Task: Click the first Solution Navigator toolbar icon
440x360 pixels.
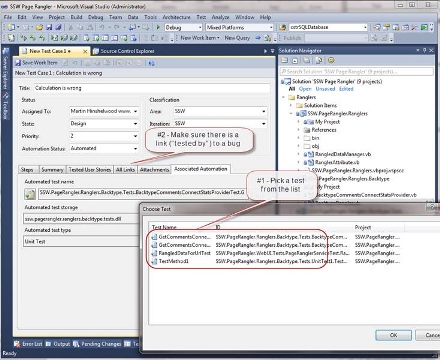Action: 284,60
